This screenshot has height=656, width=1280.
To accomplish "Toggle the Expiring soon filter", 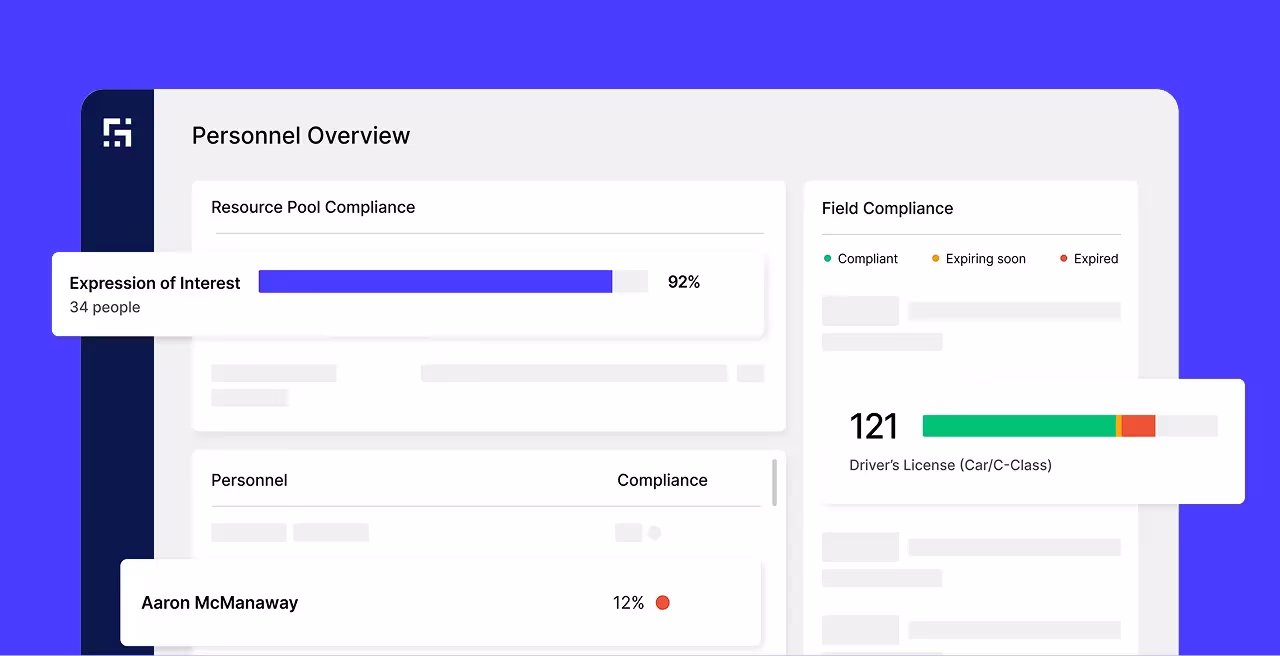I will pyautogui.click(x=978, y=258).
